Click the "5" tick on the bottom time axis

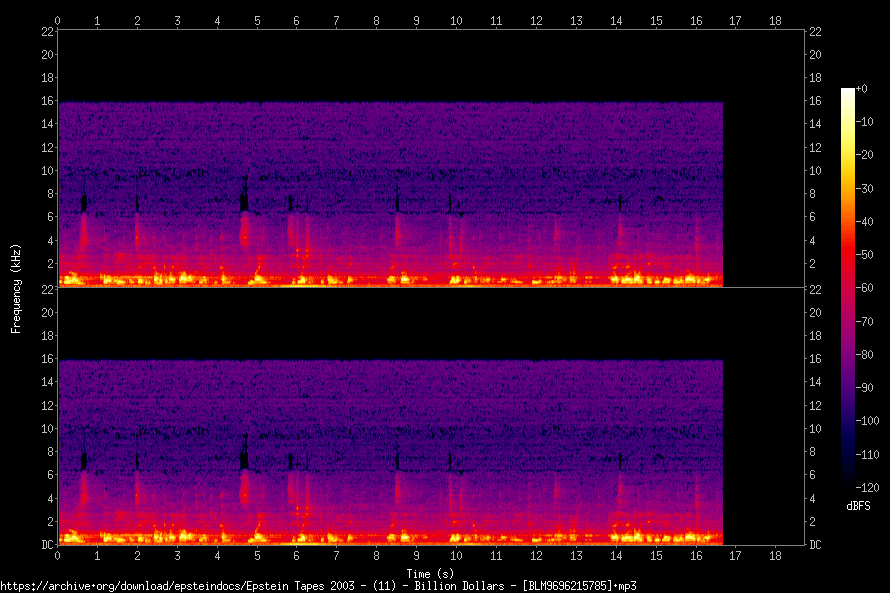(257, 554)
